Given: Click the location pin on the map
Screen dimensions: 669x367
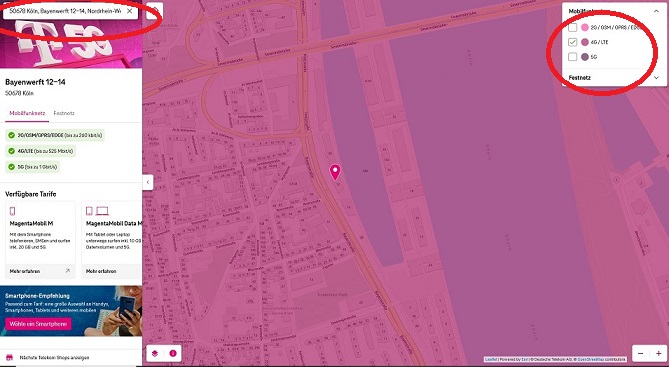Looking at the screenshot, I should click(335, 172).
